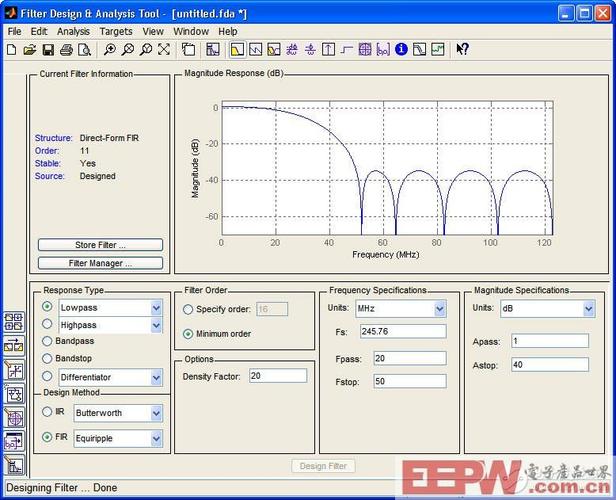The height and width of the screenshot is (500, 616).
Task: Show the Step Response plot
Action: coord(346,49)
